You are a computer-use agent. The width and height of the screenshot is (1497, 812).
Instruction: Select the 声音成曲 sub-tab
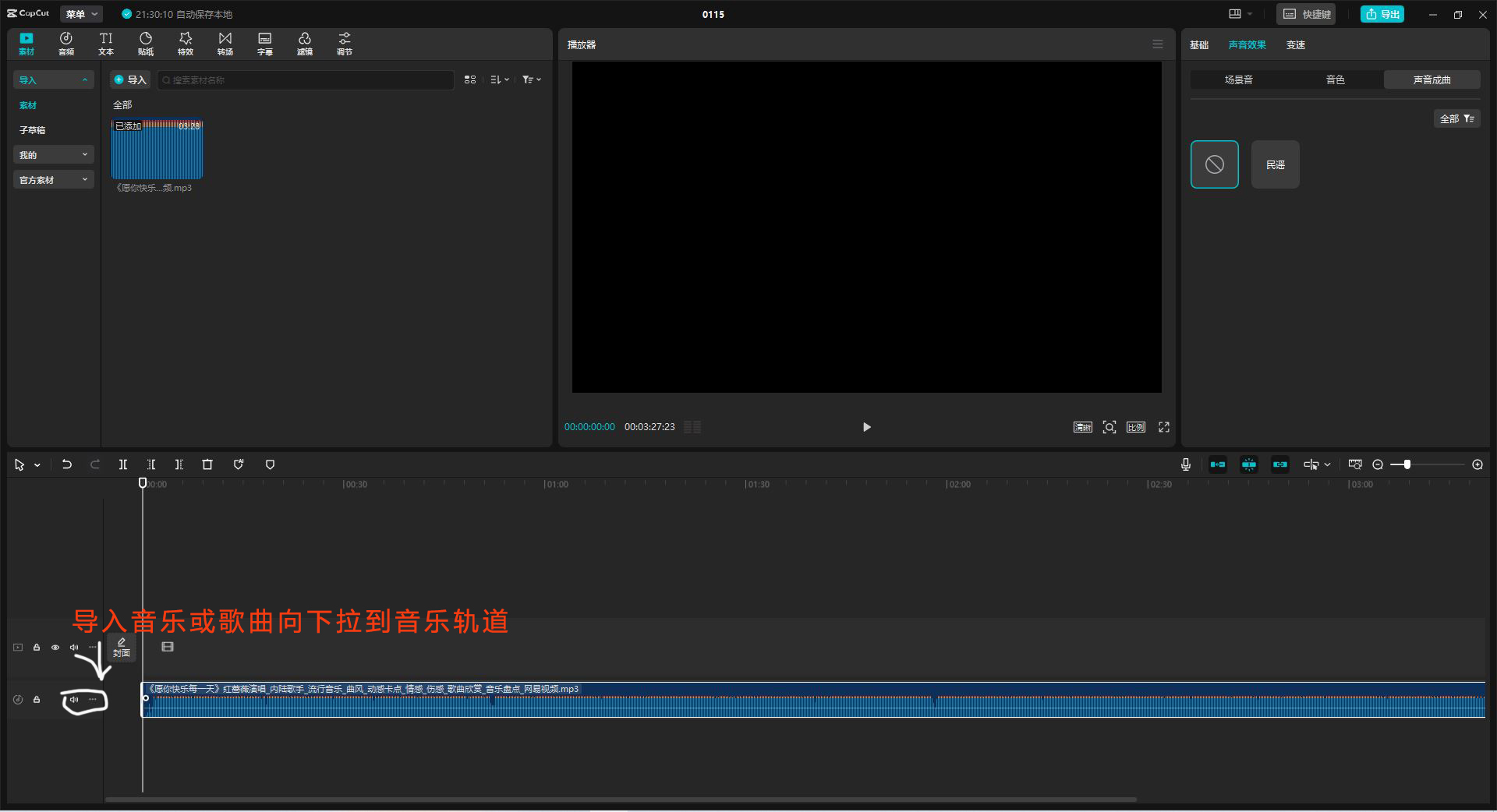pos(1432,79)
